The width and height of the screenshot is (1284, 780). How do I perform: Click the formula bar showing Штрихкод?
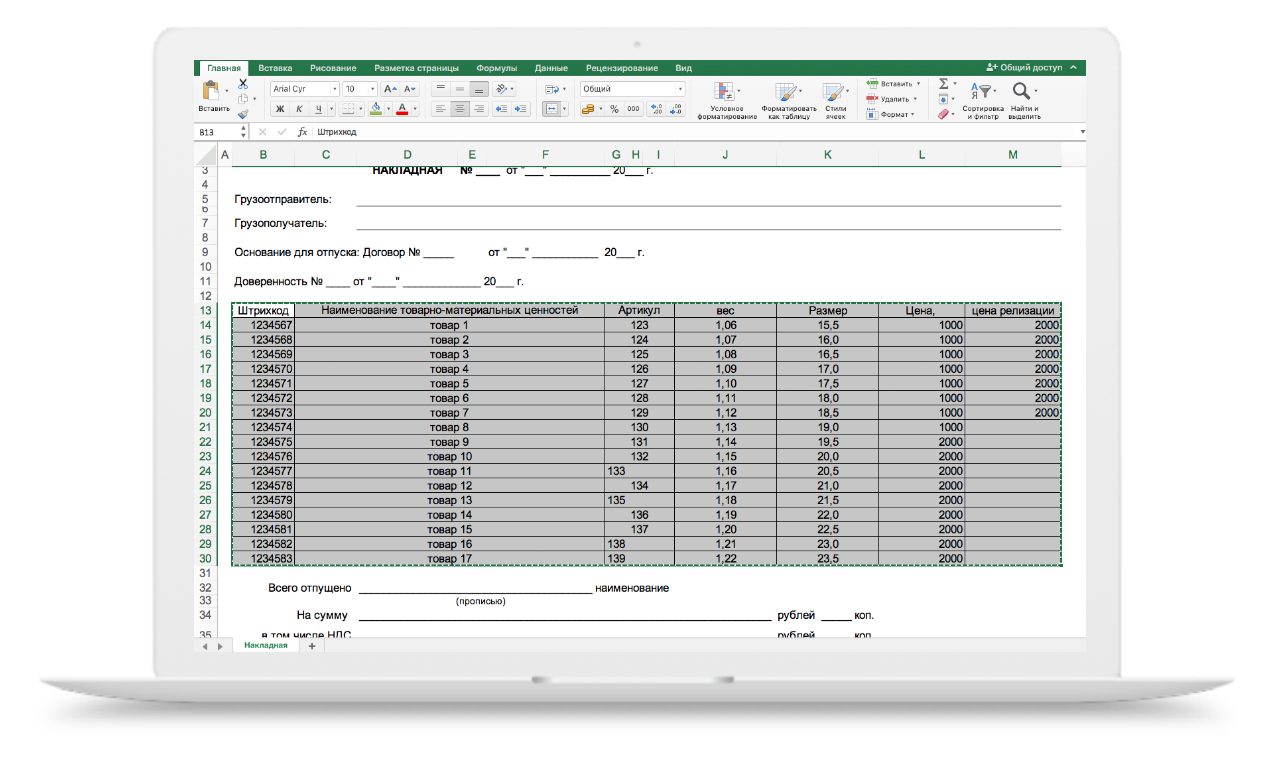[695, 132]
